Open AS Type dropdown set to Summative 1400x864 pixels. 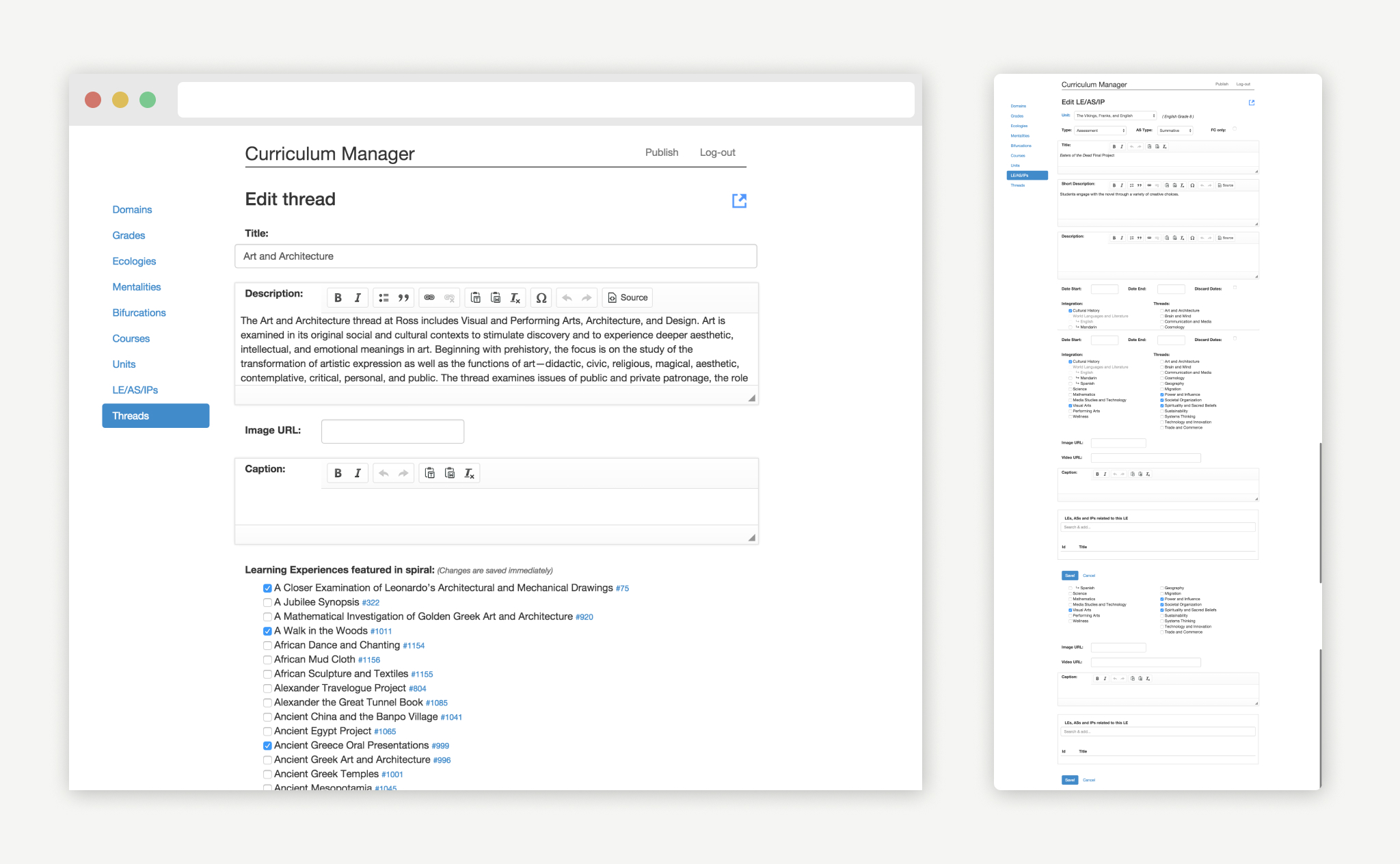(1174, 130)
